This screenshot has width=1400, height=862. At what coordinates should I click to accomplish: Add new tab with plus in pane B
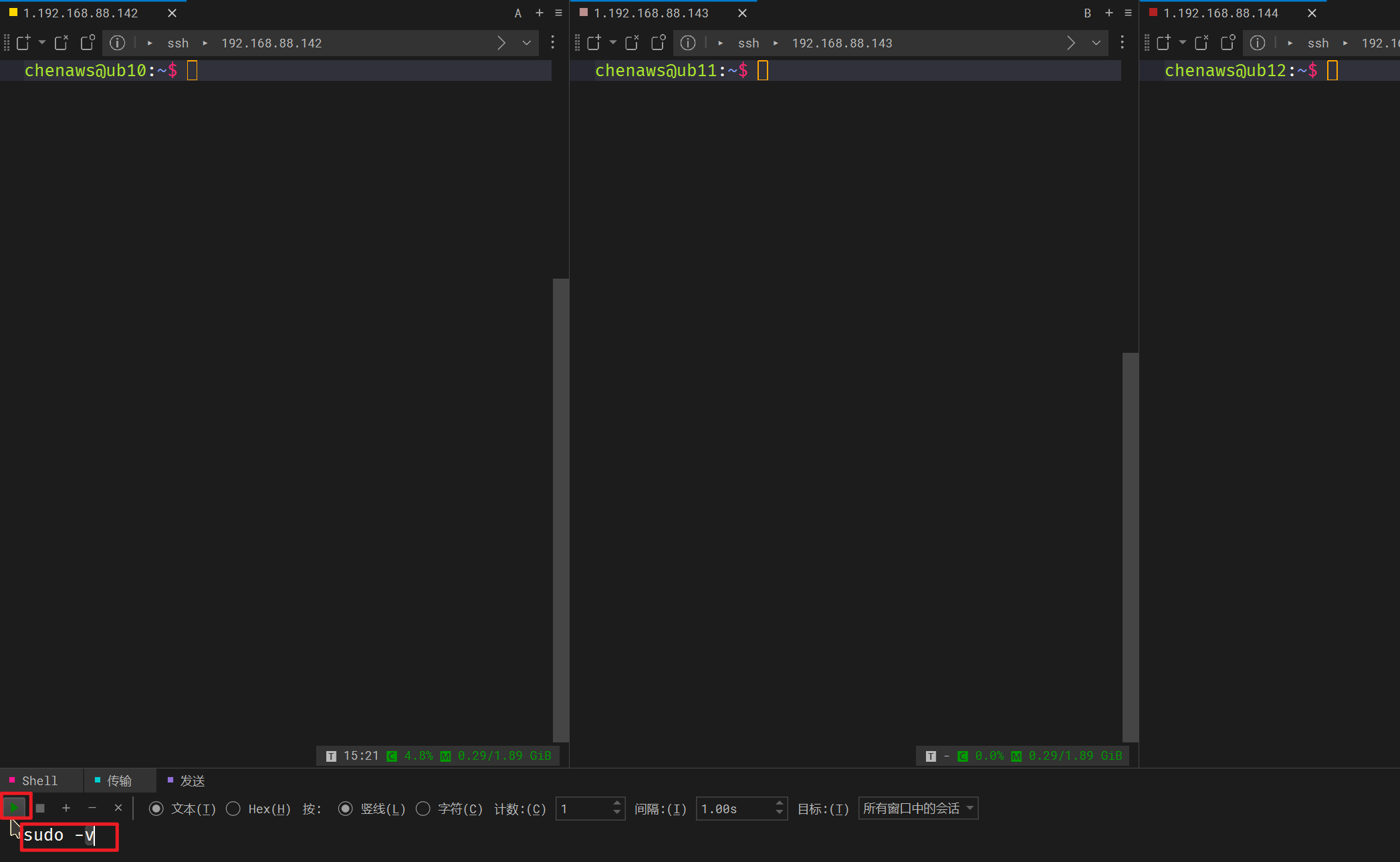click(x=1109, y=13)
